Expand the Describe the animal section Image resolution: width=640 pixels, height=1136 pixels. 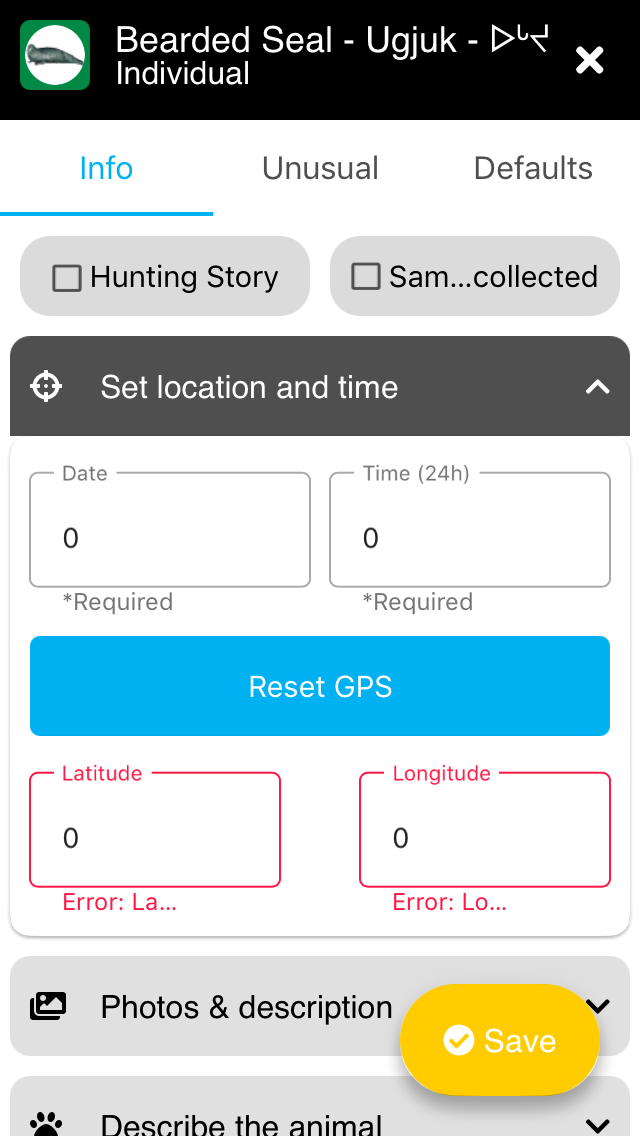[x=598, y=1124]
